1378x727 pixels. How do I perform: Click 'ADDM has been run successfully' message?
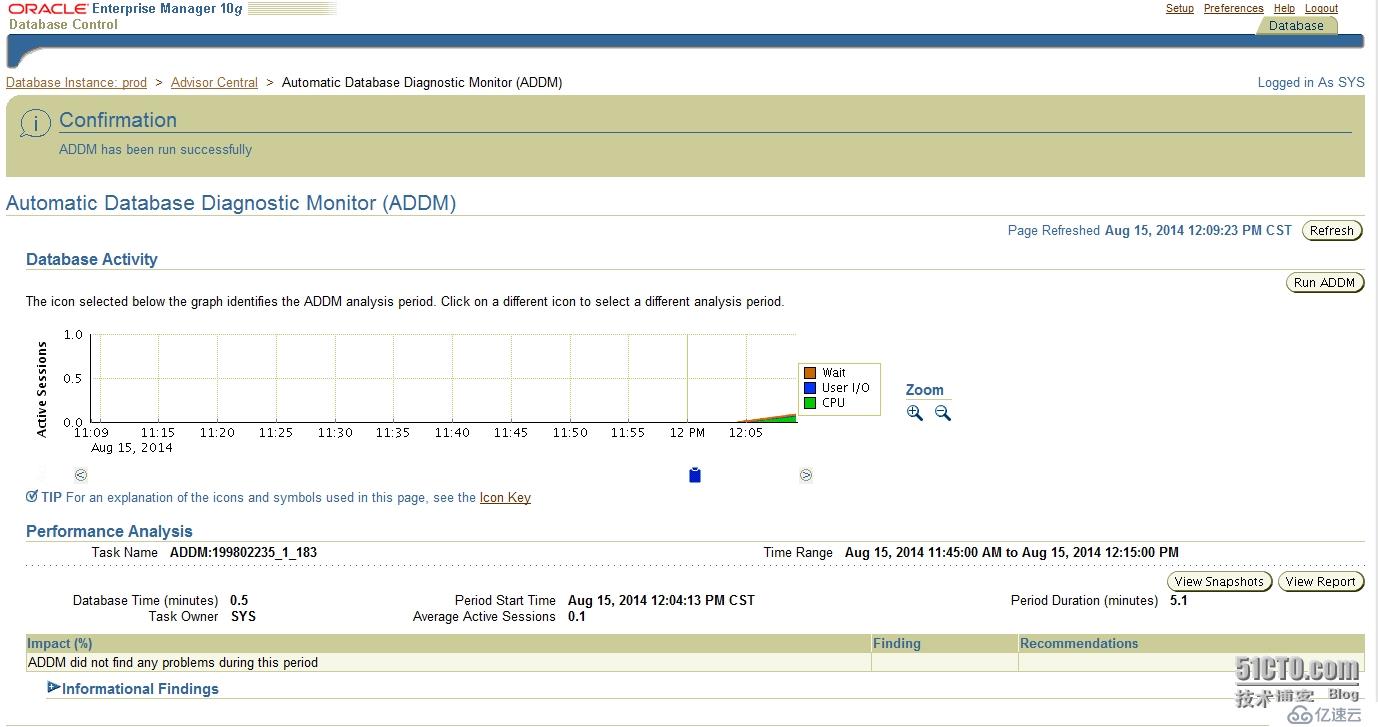[x=155, y=150]
